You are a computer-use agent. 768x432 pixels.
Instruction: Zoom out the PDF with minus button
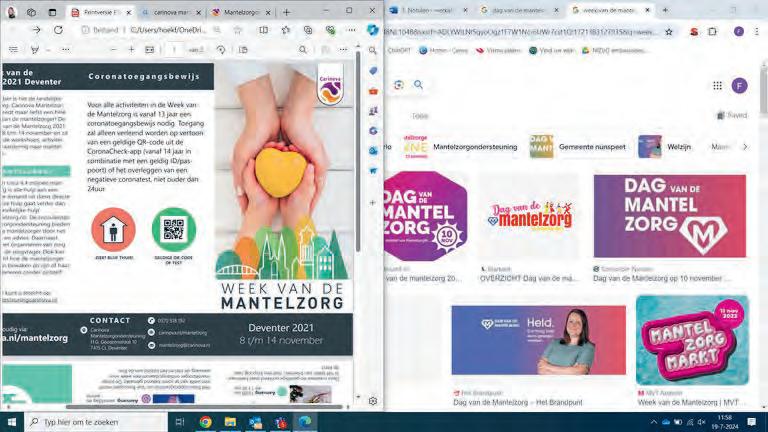click(113, 50)
